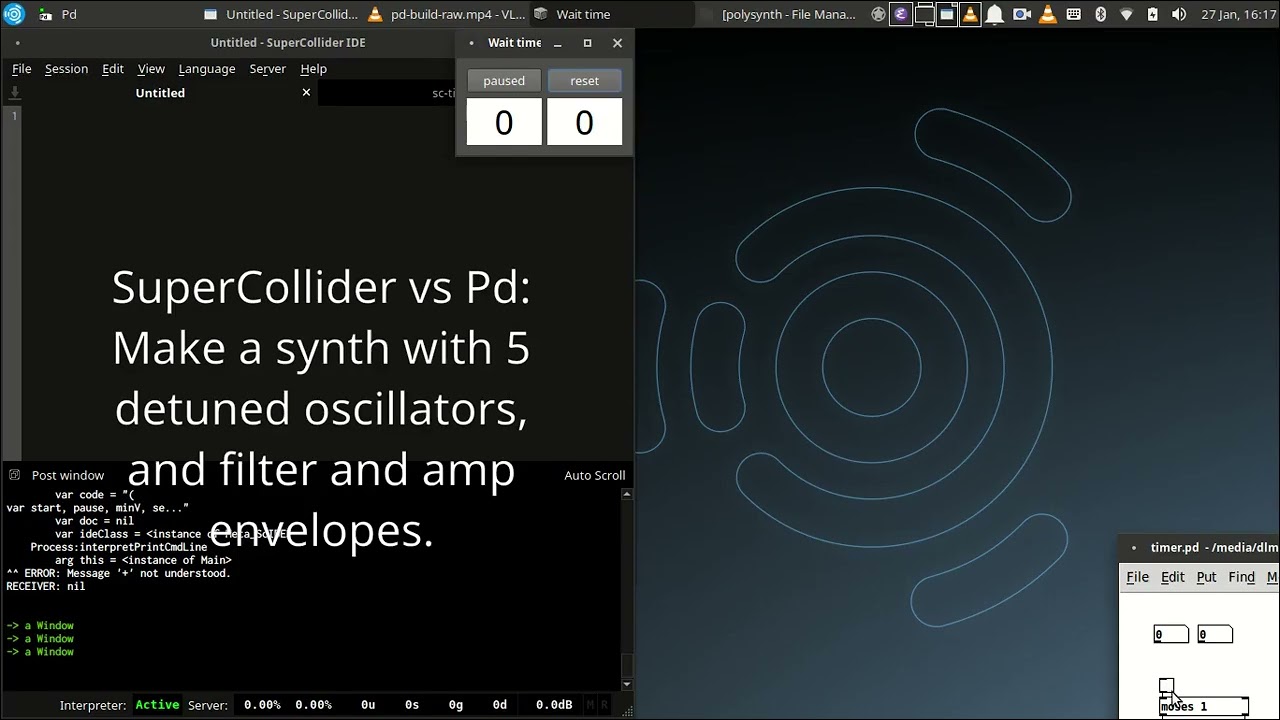The height and width of the screenshot is (720, 1280).
Task: Click the left number box in Wait time
Action: tap(504, 122)
